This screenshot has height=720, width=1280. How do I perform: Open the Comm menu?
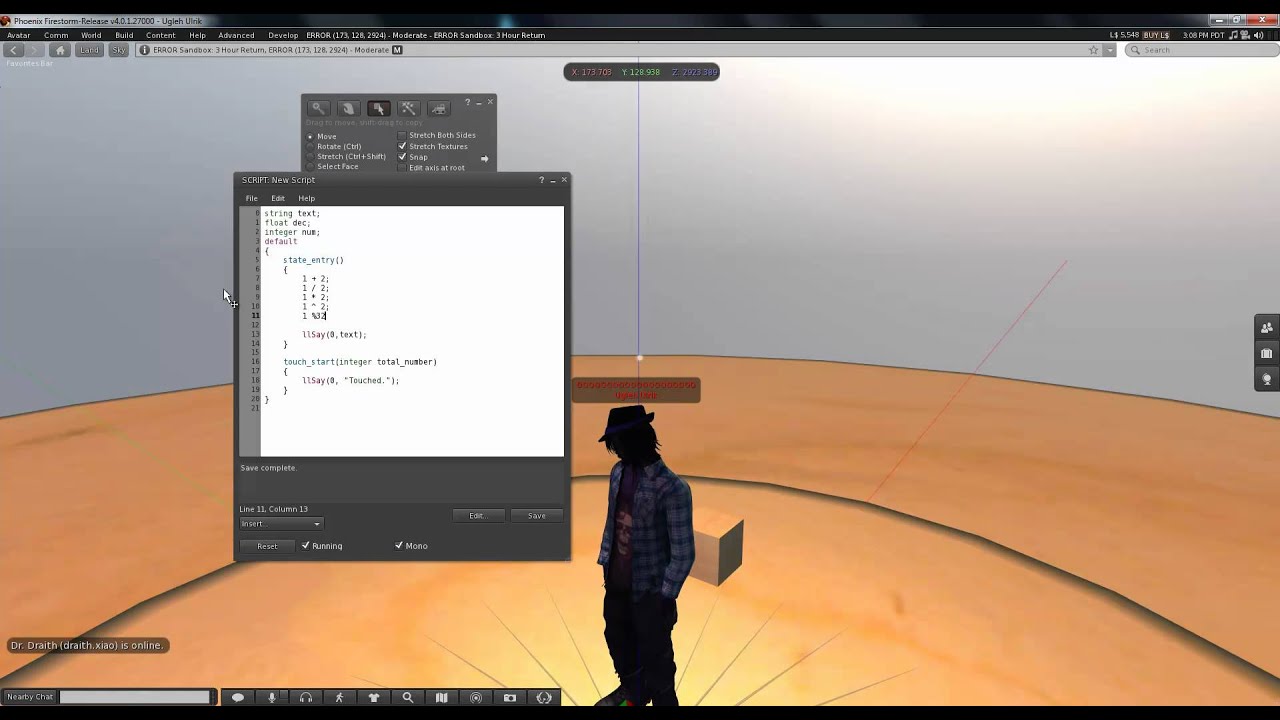click(x=56, y=35)
